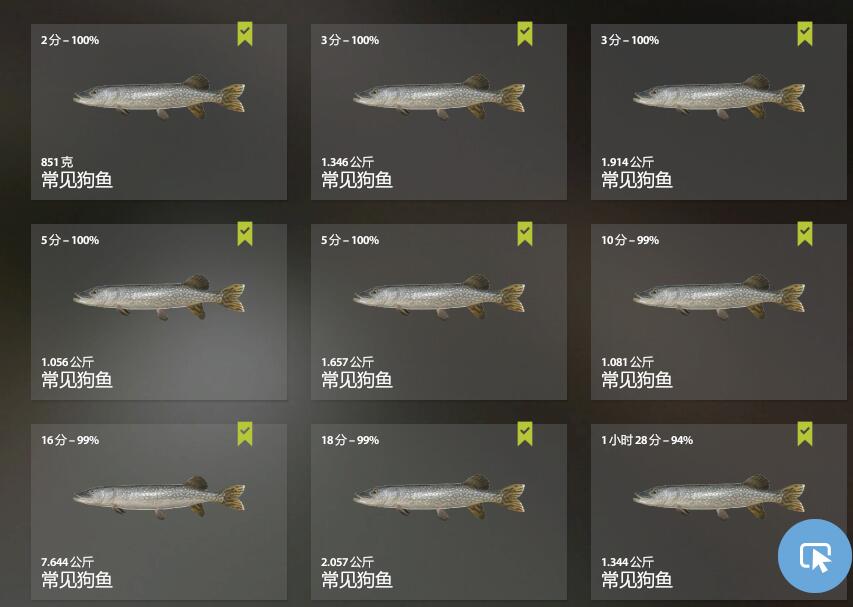This screenshot has height=607, width=853.
Task: Select the 851克 pike fish image
Action: pos(159,97)
